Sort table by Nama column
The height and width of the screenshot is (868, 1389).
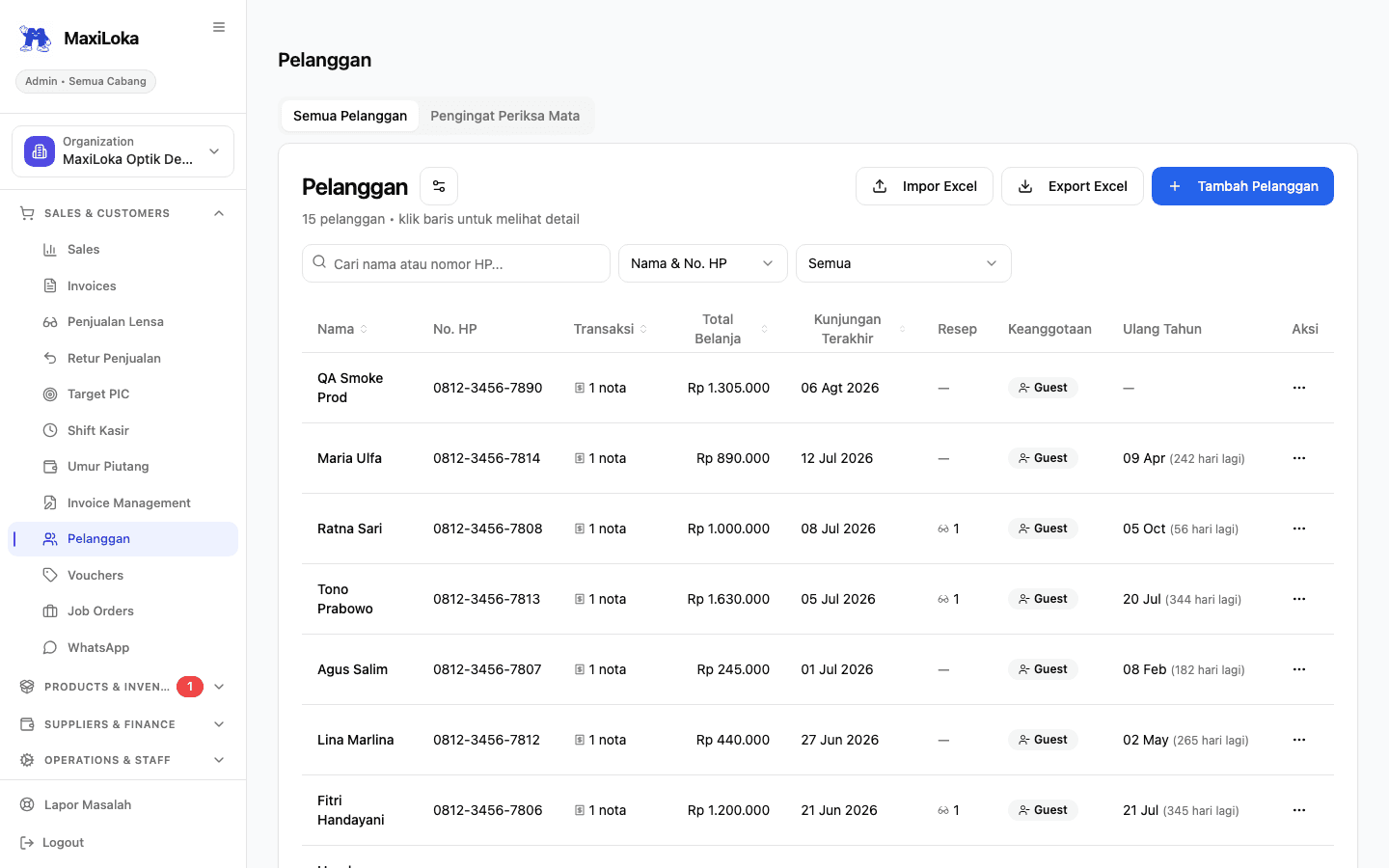[342, 329]
